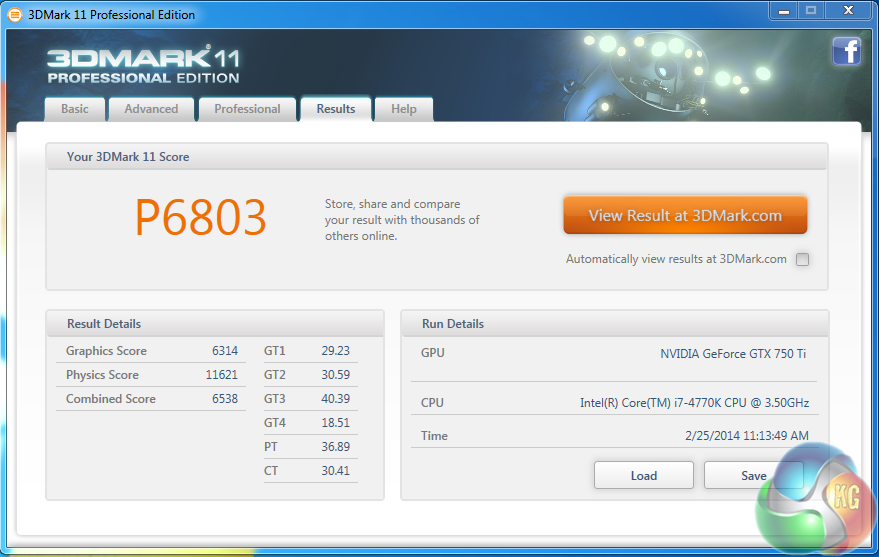879x557 pixels.
Task: Maximize the 3DMark 11 window
Action: [x=811, y=11]
